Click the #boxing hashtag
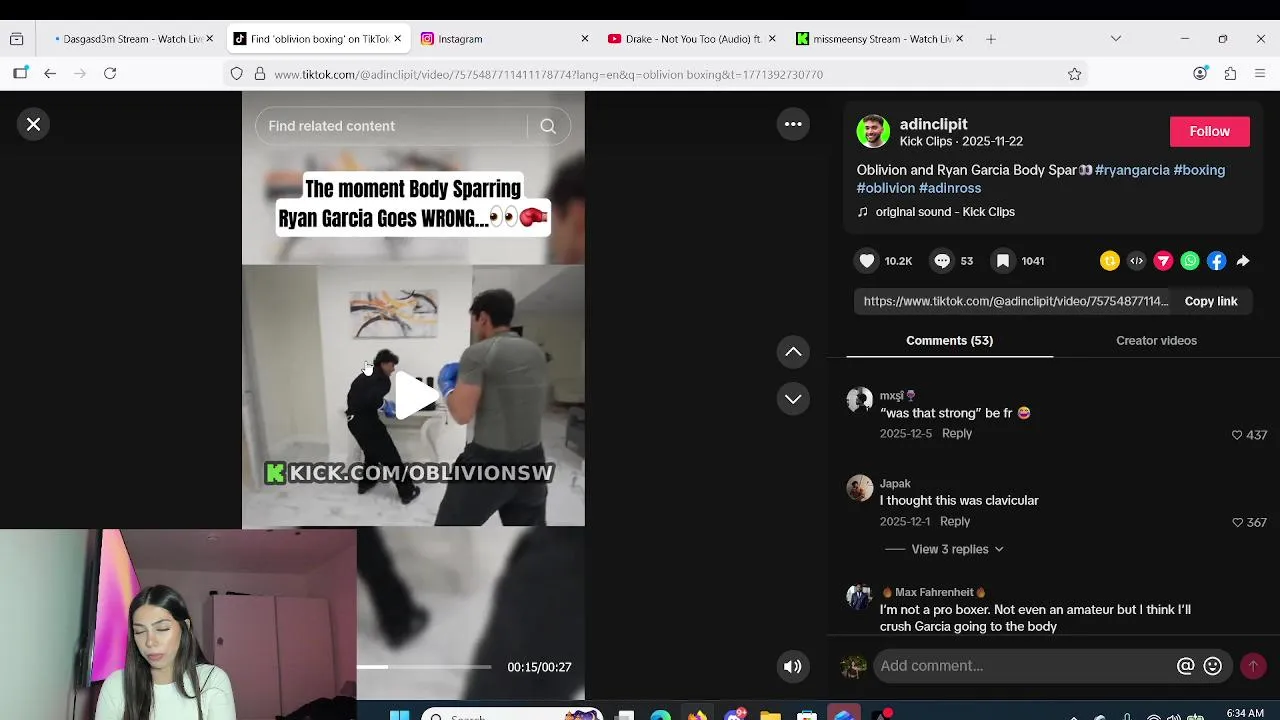This screenshot has height=720, width=1280. [x=1199, y=170]
